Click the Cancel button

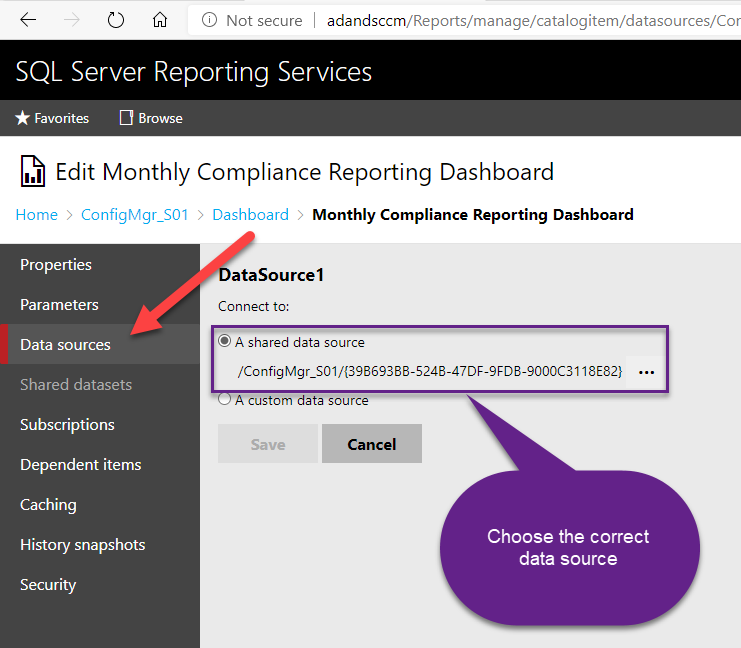(x=372, y=443)
